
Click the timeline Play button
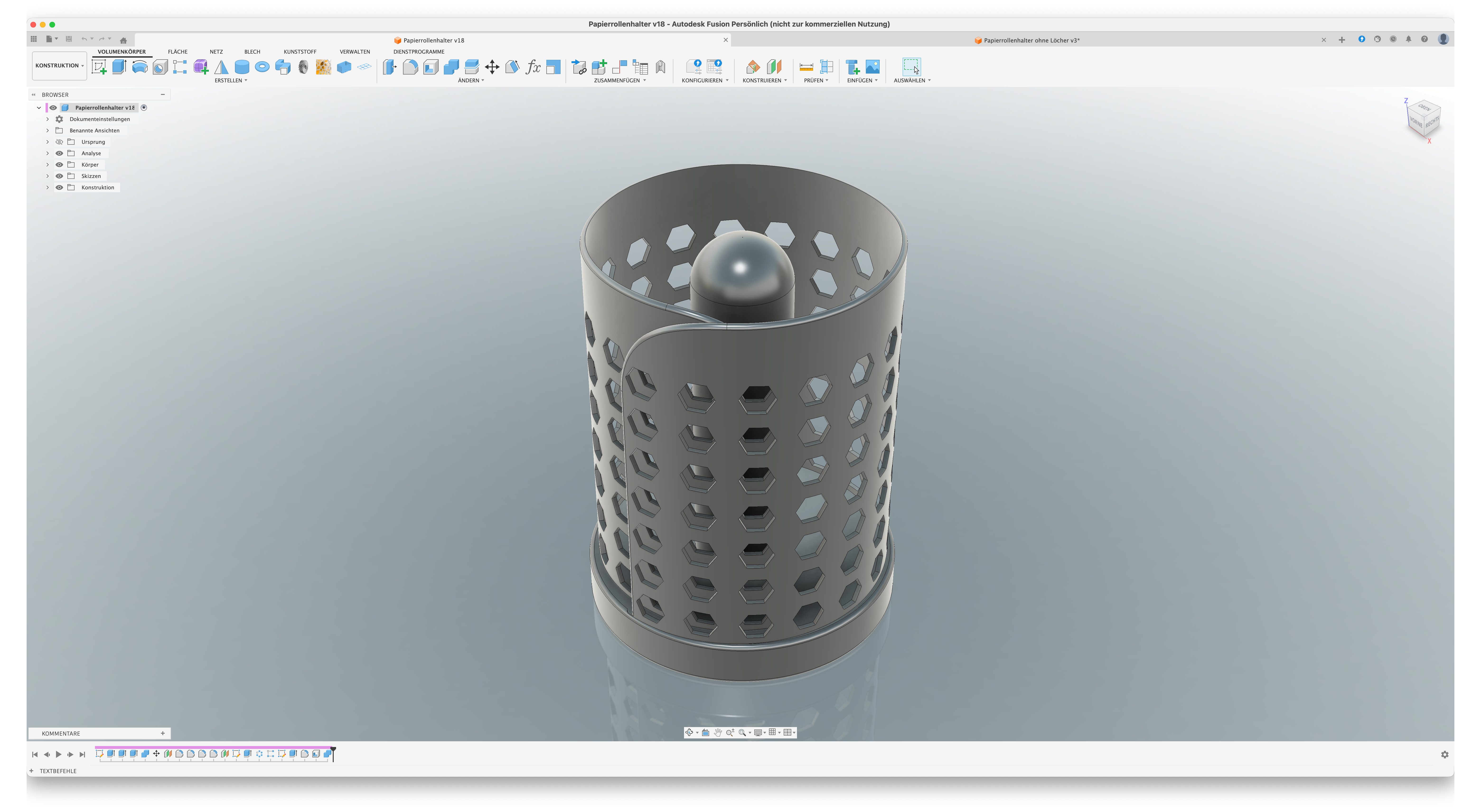point(59,755)
